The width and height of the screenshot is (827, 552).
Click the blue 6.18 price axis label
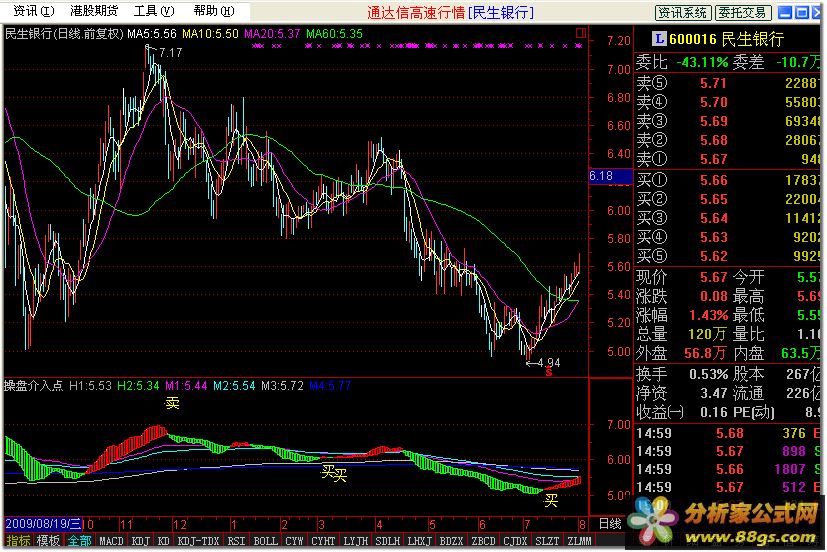coord(610,176)
